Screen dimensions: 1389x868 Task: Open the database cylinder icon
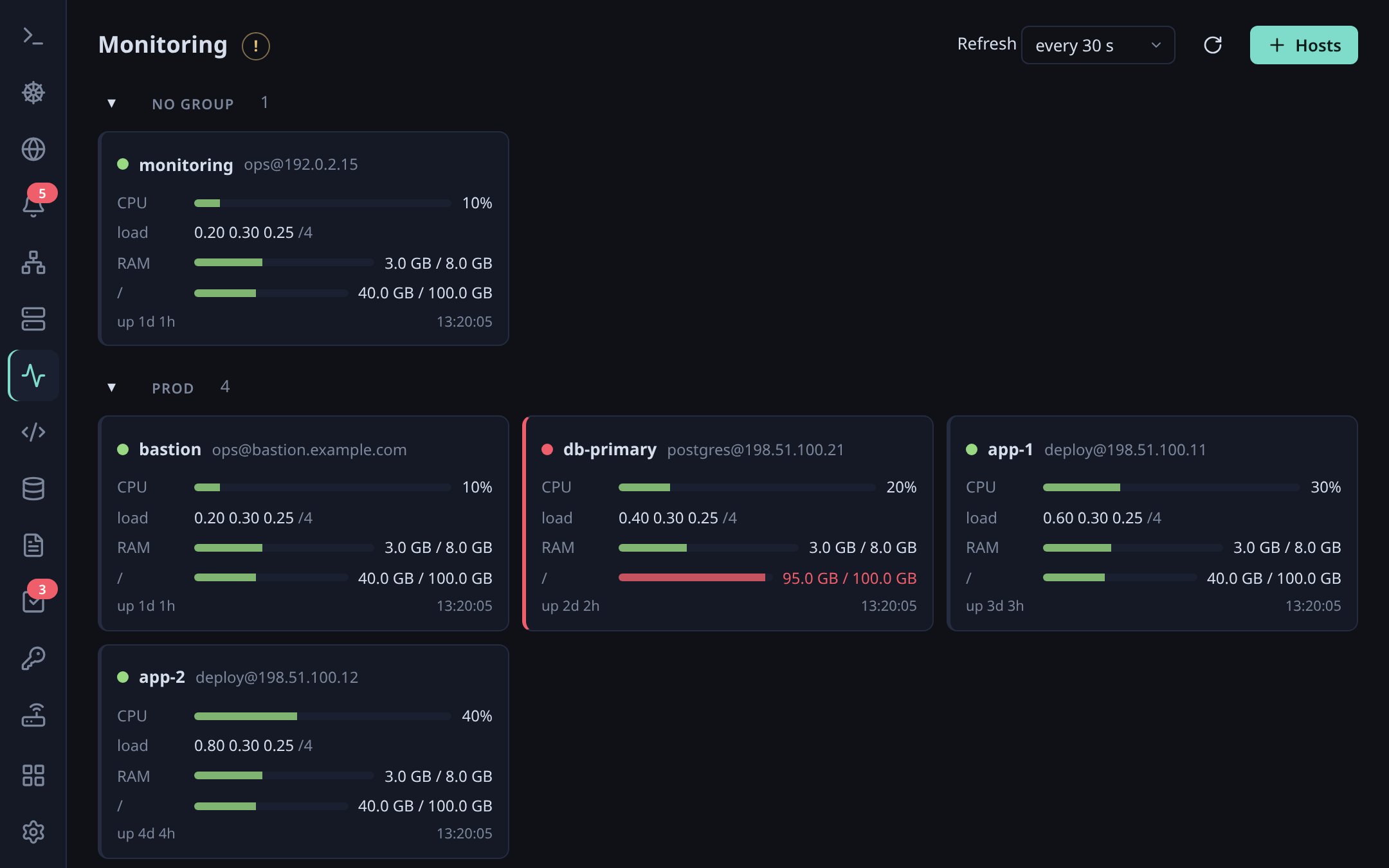(x=33, y=489)
